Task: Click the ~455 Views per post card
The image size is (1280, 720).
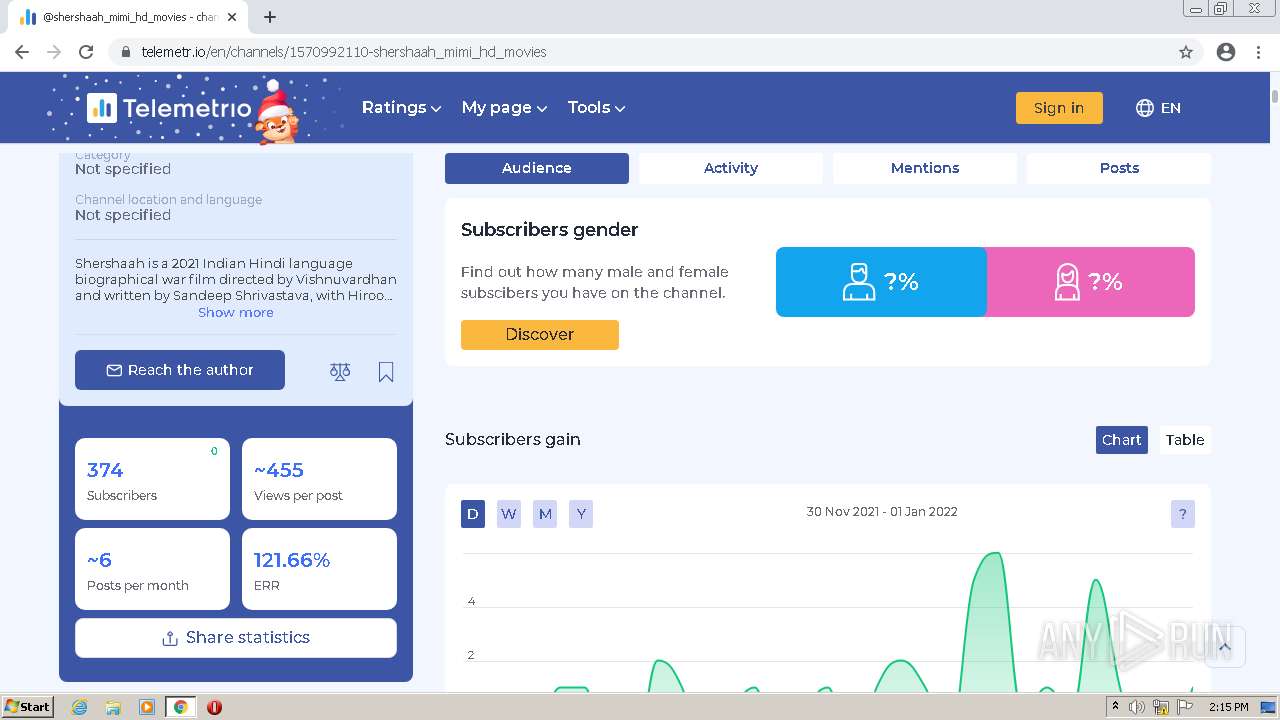Action: point(319,479)
